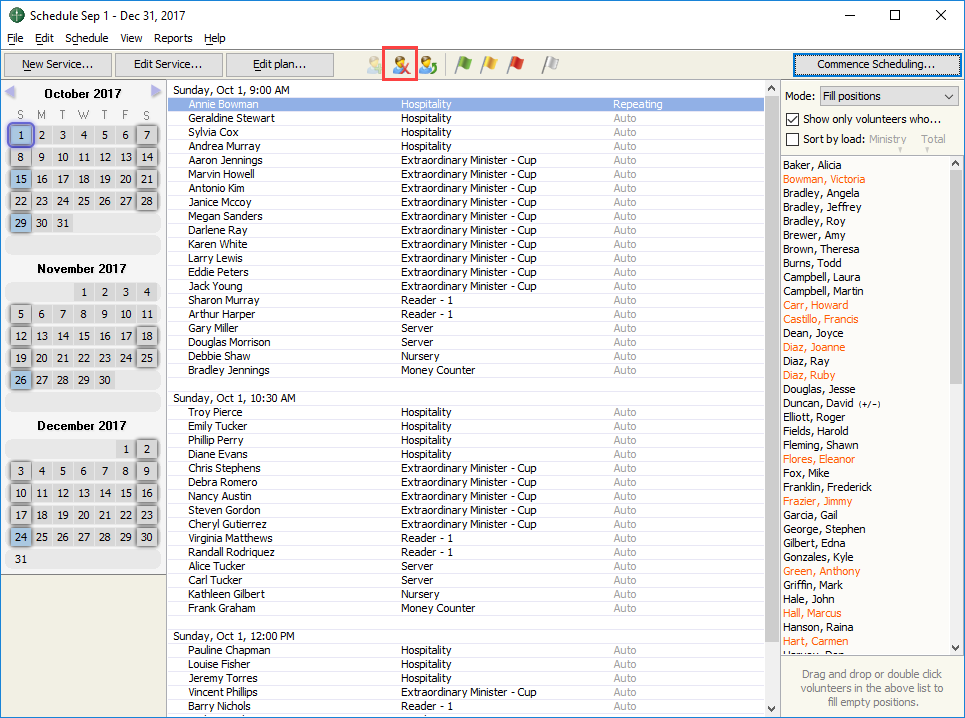Click the yellow flag icon
The width and height of the screenshot is (965, 718).
(489, 65)
